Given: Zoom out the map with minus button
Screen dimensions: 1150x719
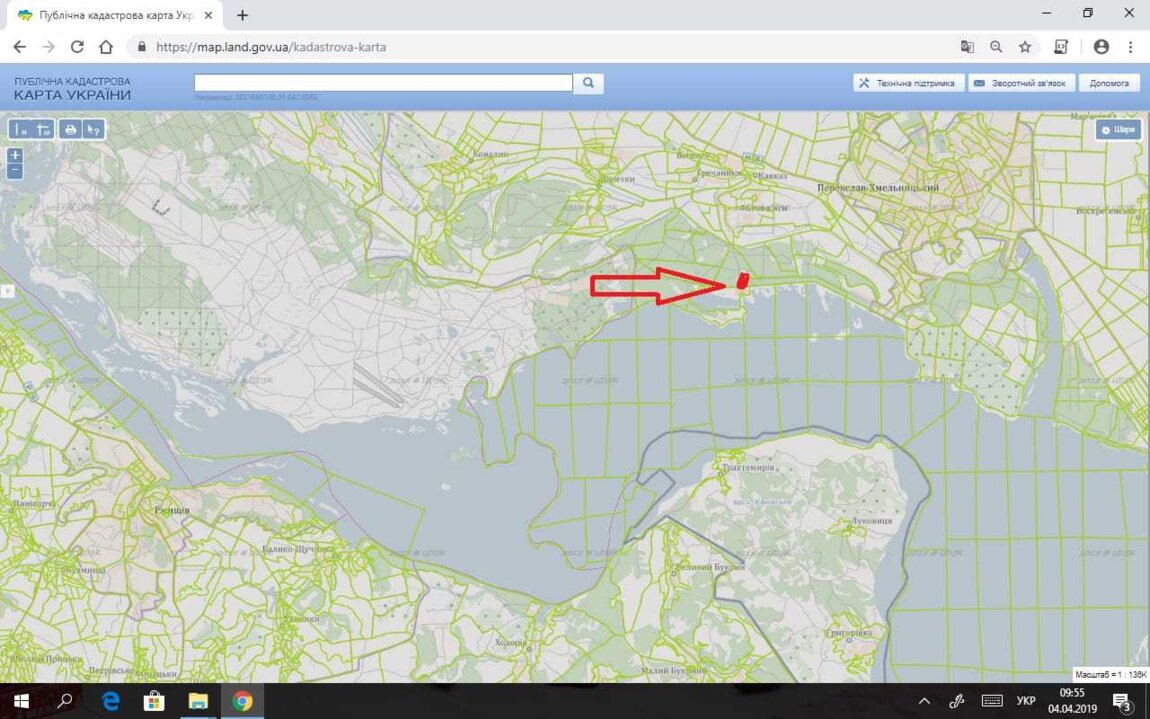Looking at the screenshot, I should tap(15, 171).
